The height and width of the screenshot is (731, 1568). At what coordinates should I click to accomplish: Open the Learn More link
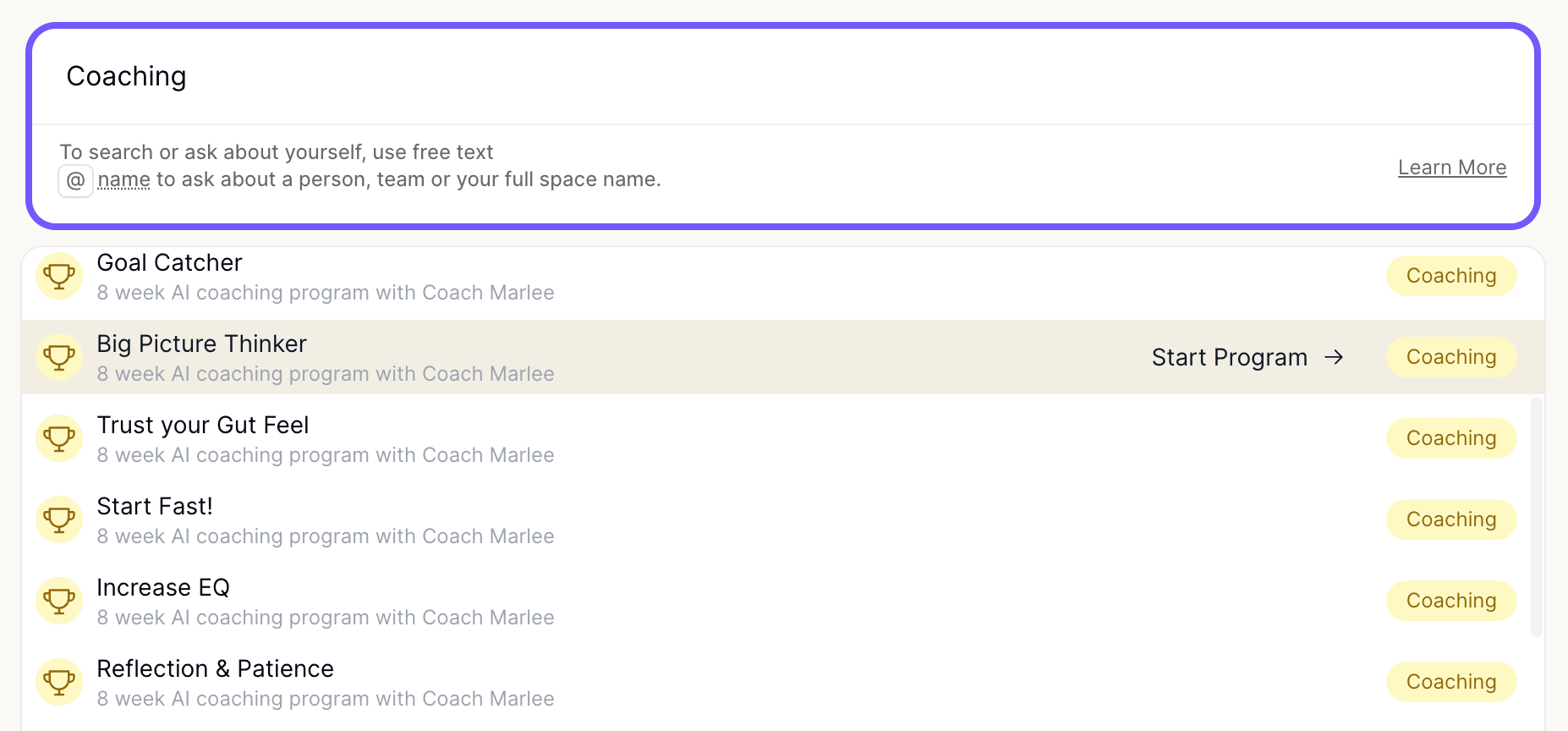pos(1452,168)
